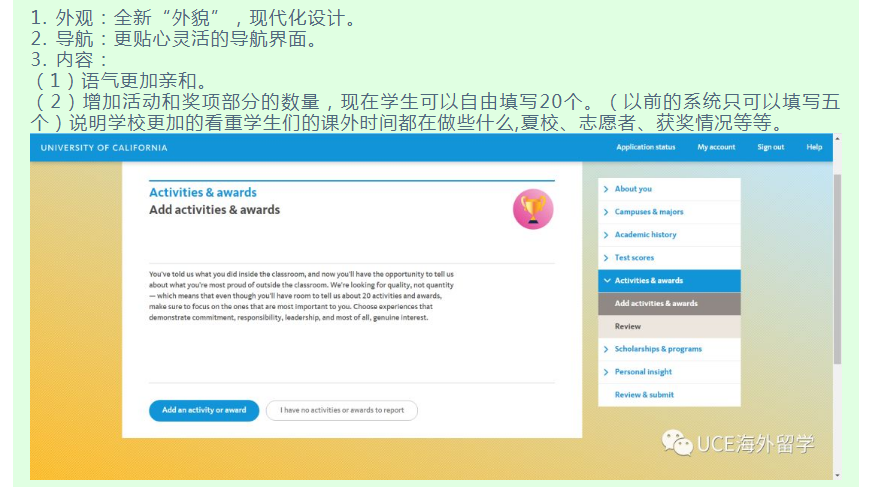The width and height of the screenshot is (871, 487).
Task: Collapse the highlighted Activities & awards sidebar section
Action: (x=648, y=281)
